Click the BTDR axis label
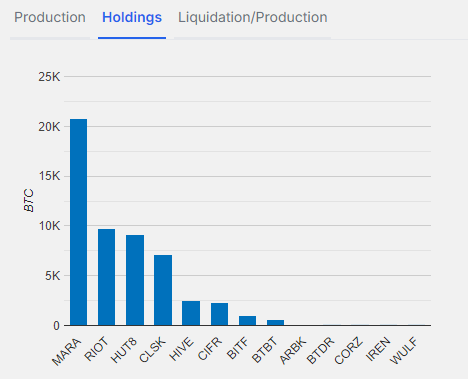The width and height of the screenshot is (468, 379). point(321,351)
